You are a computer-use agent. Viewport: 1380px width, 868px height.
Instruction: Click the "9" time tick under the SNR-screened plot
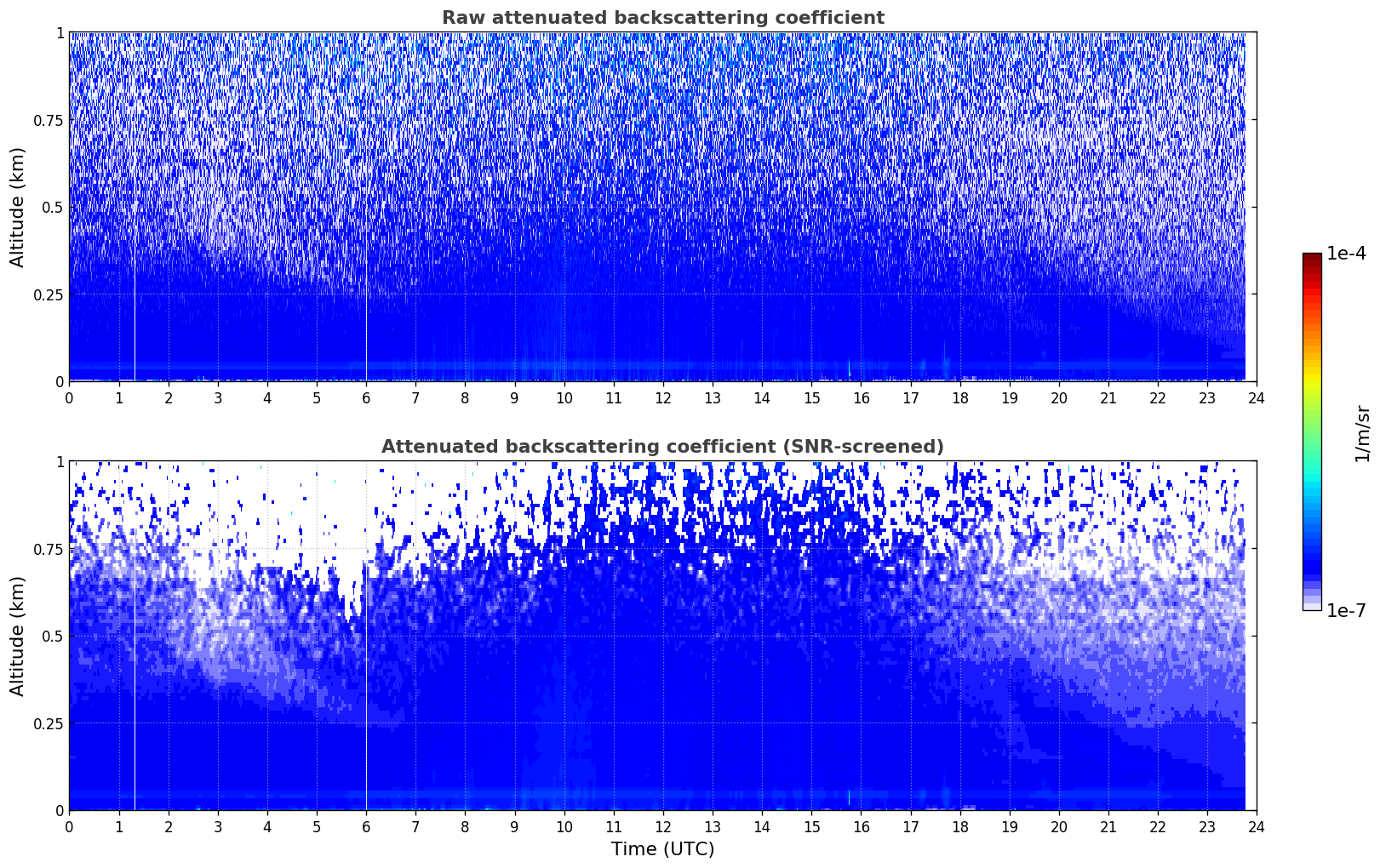[x=515, y=826]
